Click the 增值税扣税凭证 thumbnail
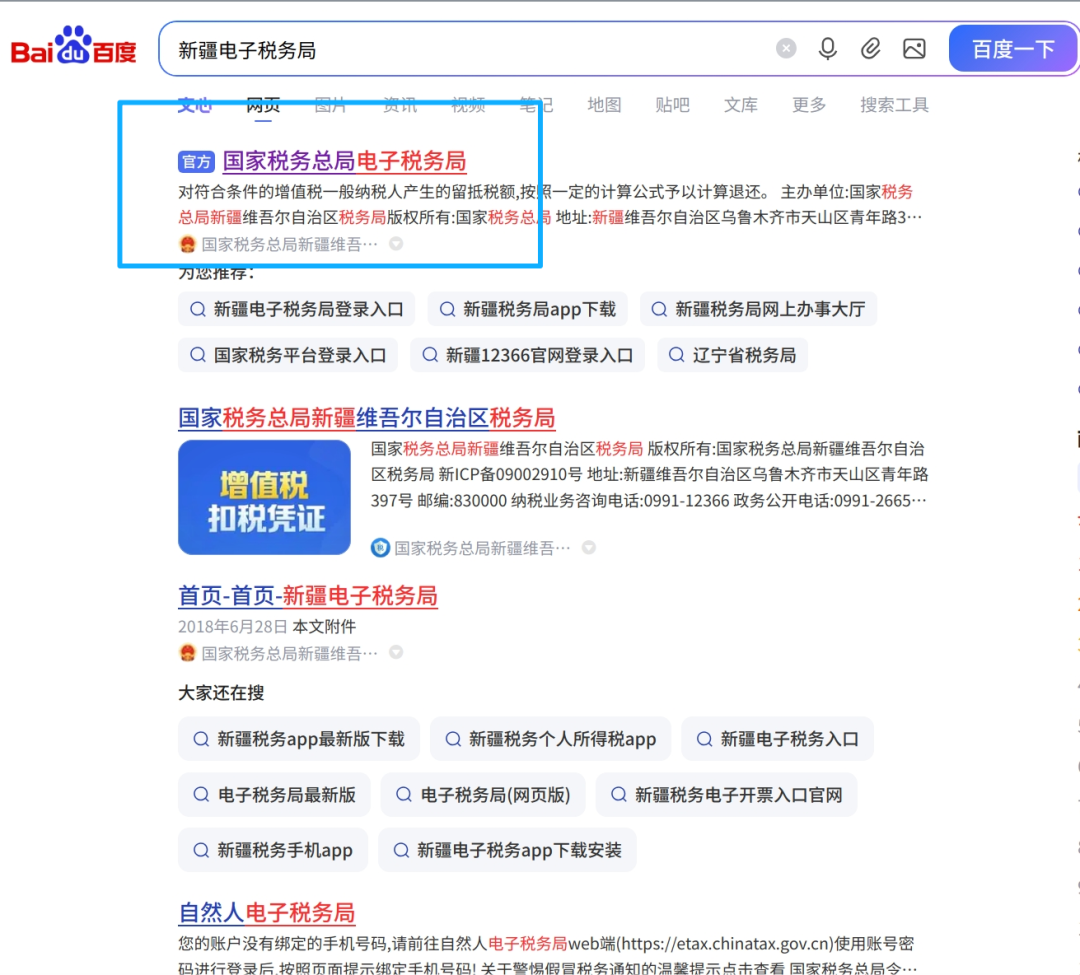Viewport: 1080px width, 975px height. pos(264,497)
